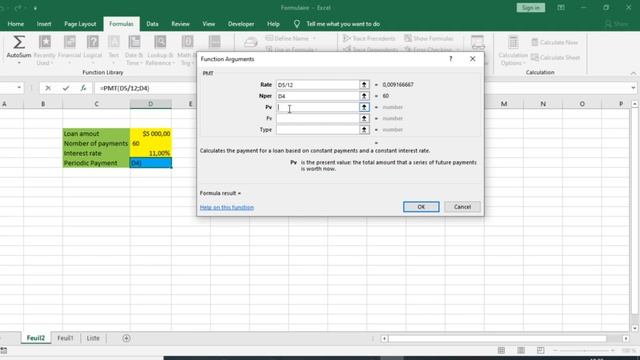The height and width of the screenshot is (360, 640).
Task: Cancel formula entry with X icon
Action: tap(48, 88)
